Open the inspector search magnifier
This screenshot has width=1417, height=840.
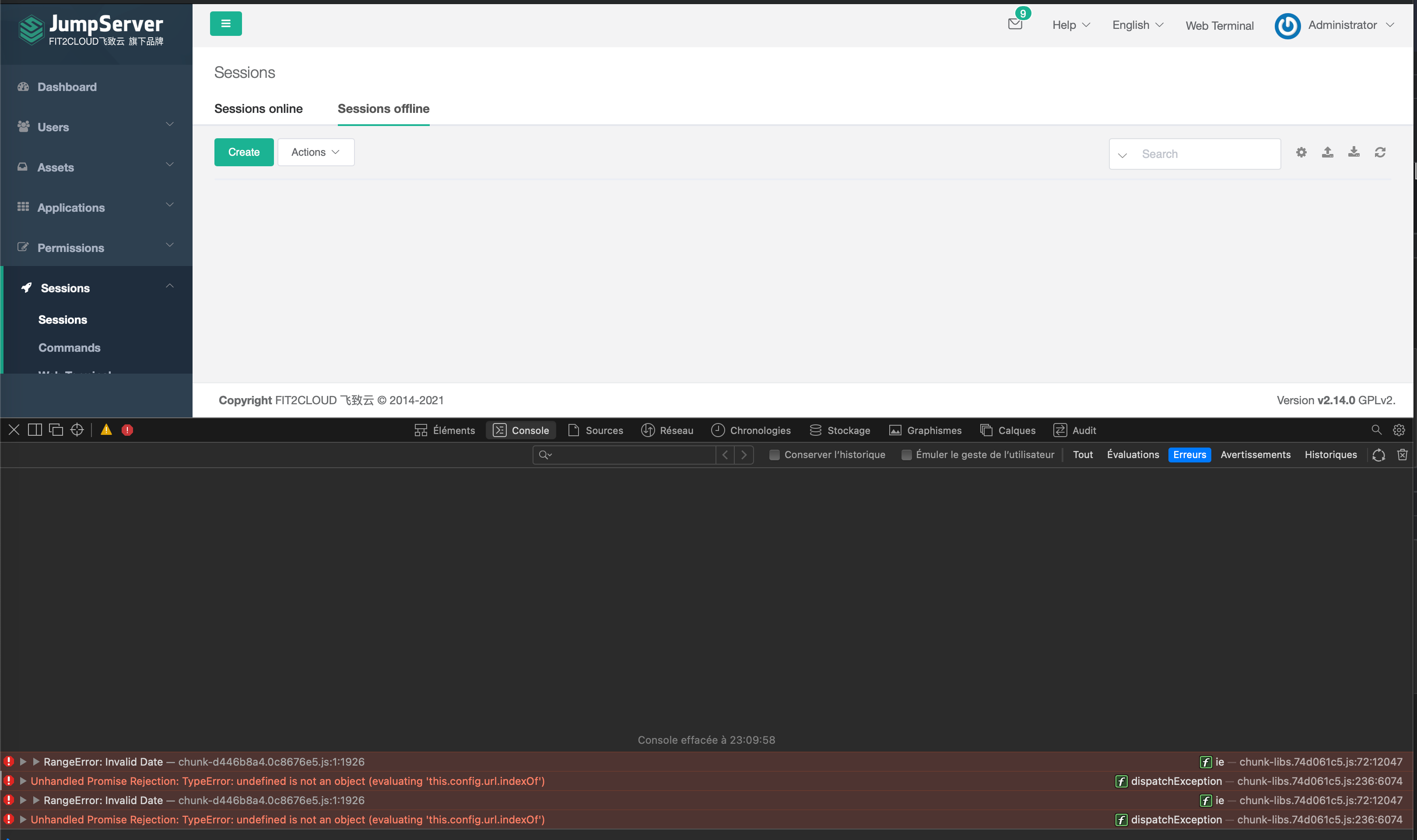(x=1376, y=430)
